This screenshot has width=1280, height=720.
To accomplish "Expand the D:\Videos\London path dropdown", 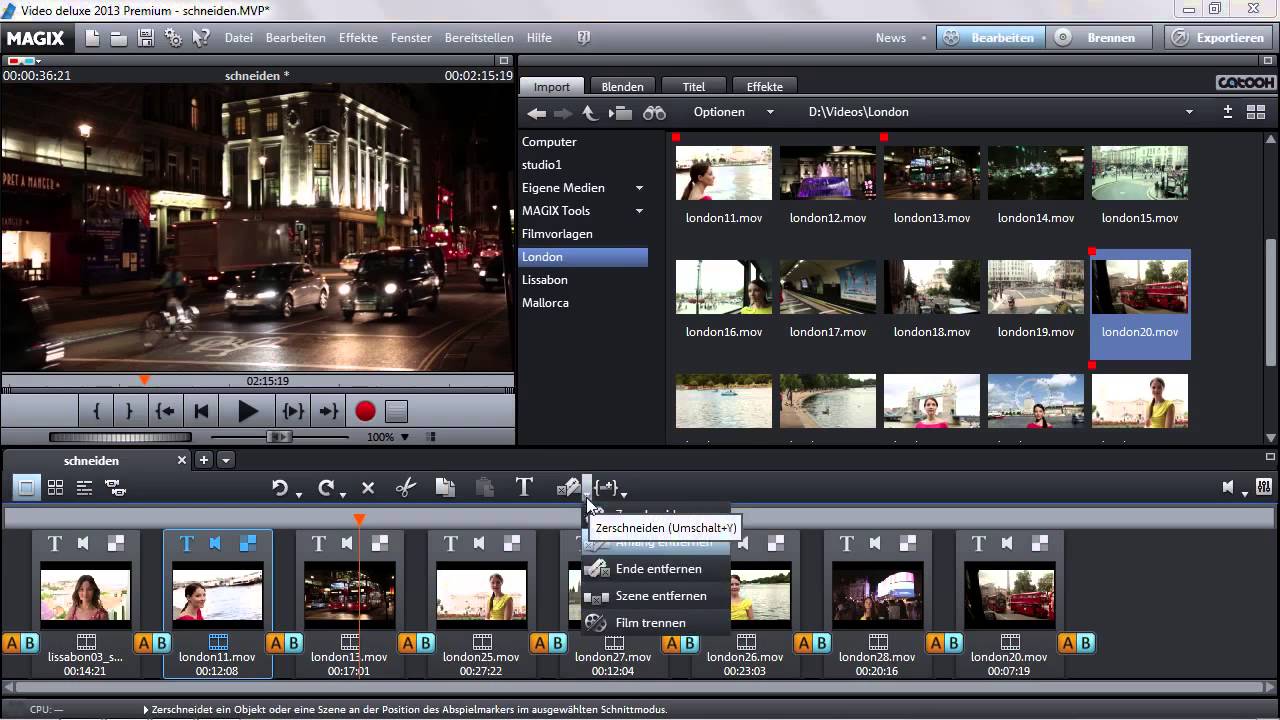I will pos(1189,112).
